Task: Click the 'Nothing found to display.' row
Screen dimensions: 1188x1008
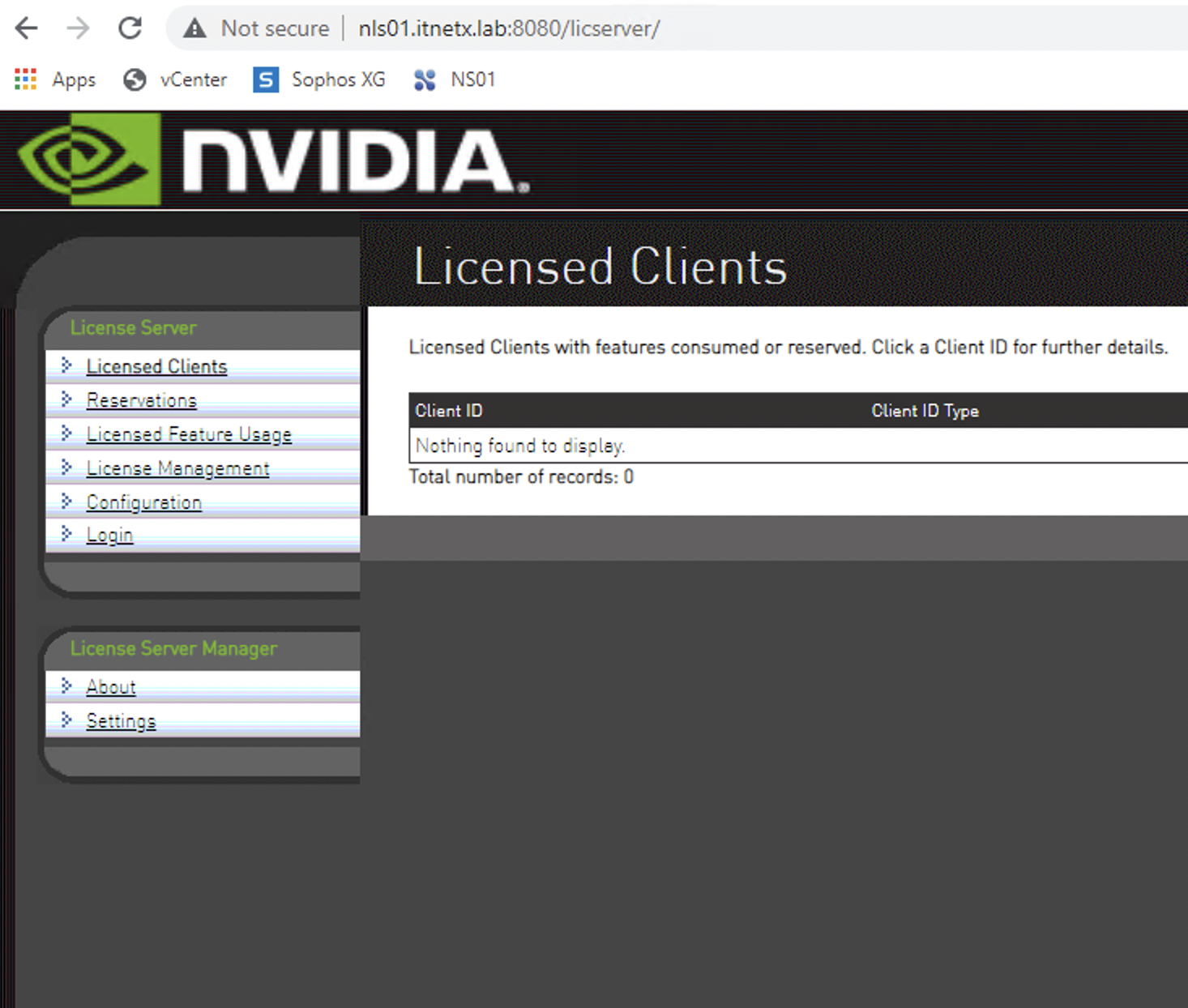Action: point(798,446)
